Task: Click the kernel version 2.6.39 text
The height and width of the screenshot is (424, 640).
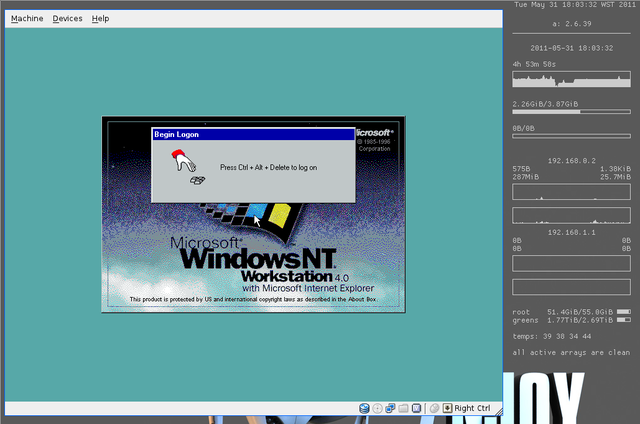Action: pyautogui.click(x=571, y=24)
